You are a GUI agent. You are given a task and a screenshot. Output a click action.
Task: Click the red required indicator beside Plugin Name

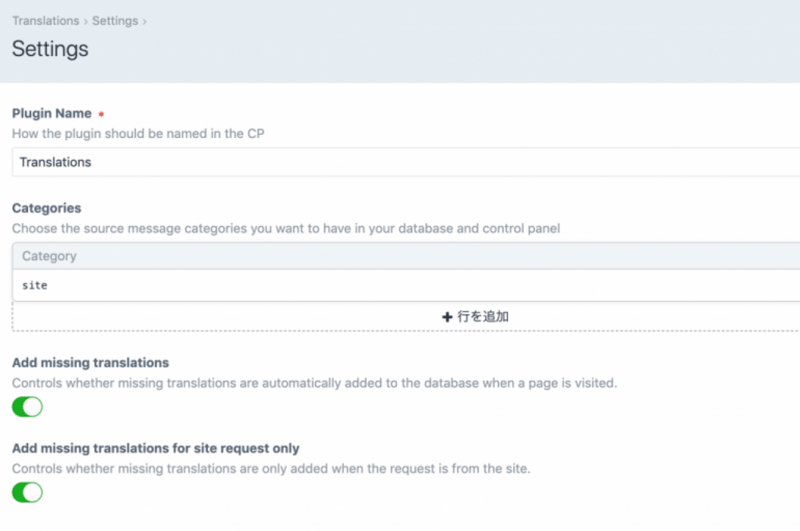click(101, 115)
